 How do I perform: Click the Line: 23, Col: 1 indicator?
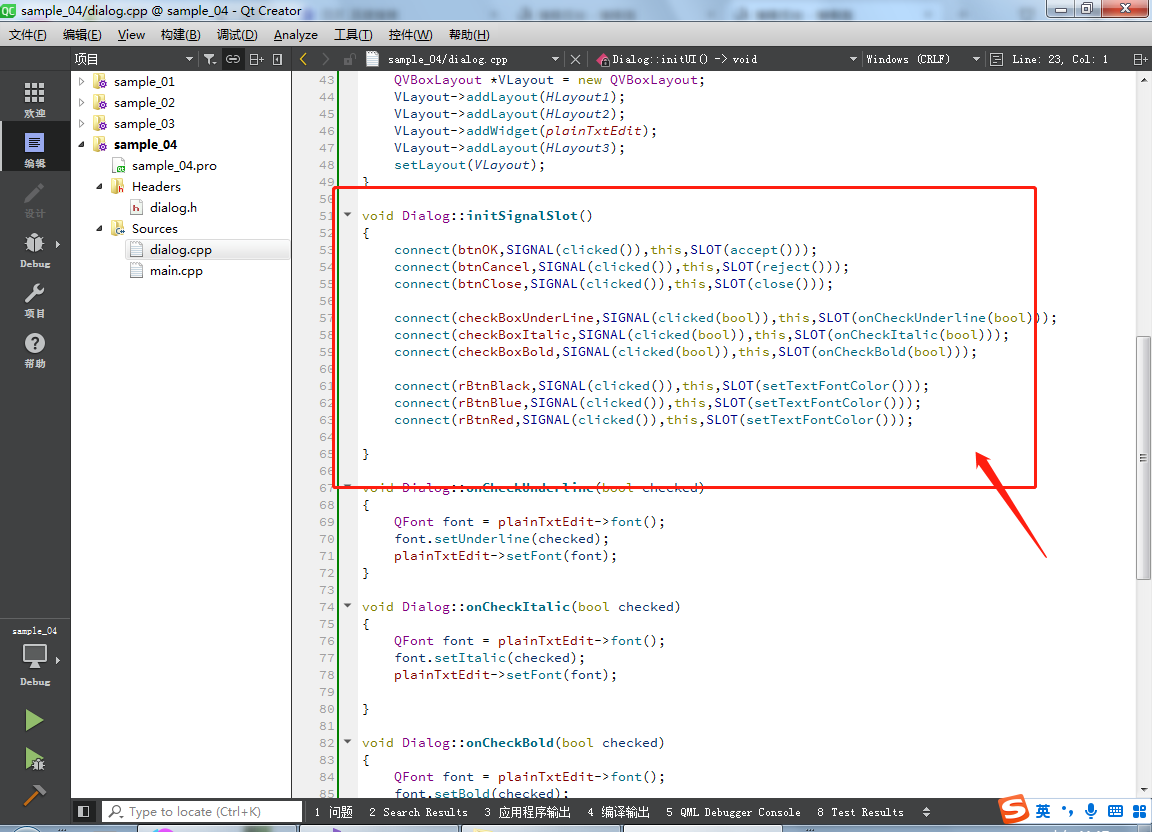(1059, 59)
